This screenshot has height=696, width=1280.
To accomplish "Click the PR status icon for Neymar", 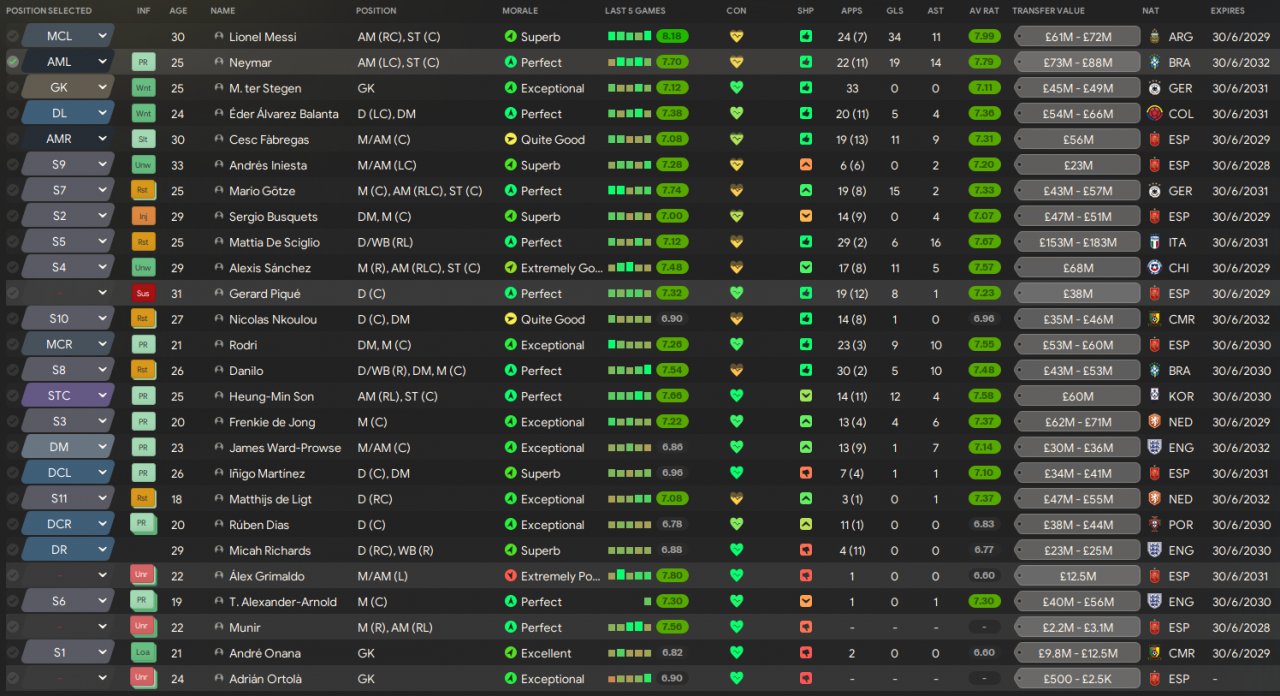I will 144,62.
